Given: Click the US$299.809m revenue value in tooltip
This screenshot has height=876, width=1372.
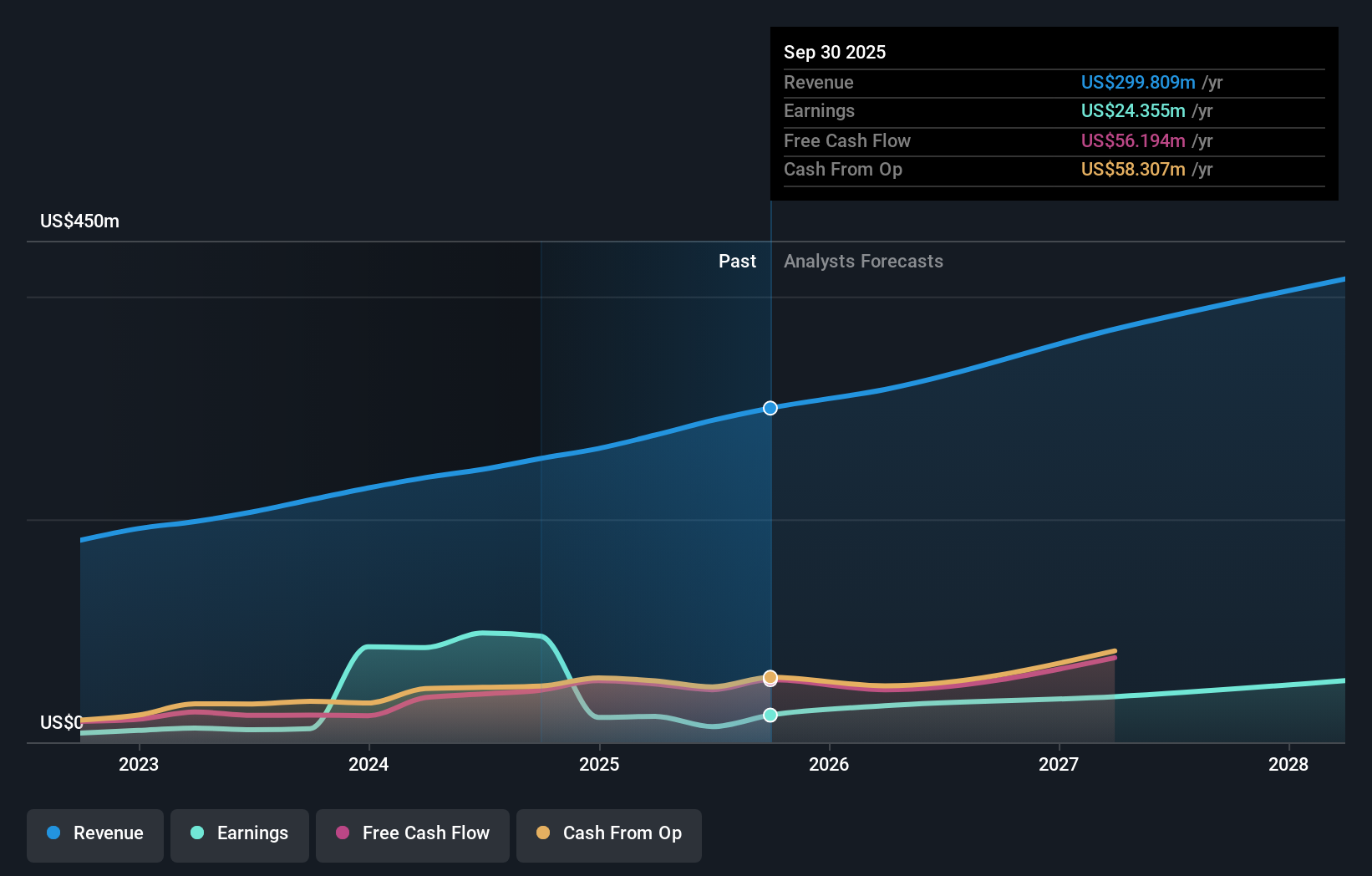Looking at the screenshot, I should pos(1137,82).
